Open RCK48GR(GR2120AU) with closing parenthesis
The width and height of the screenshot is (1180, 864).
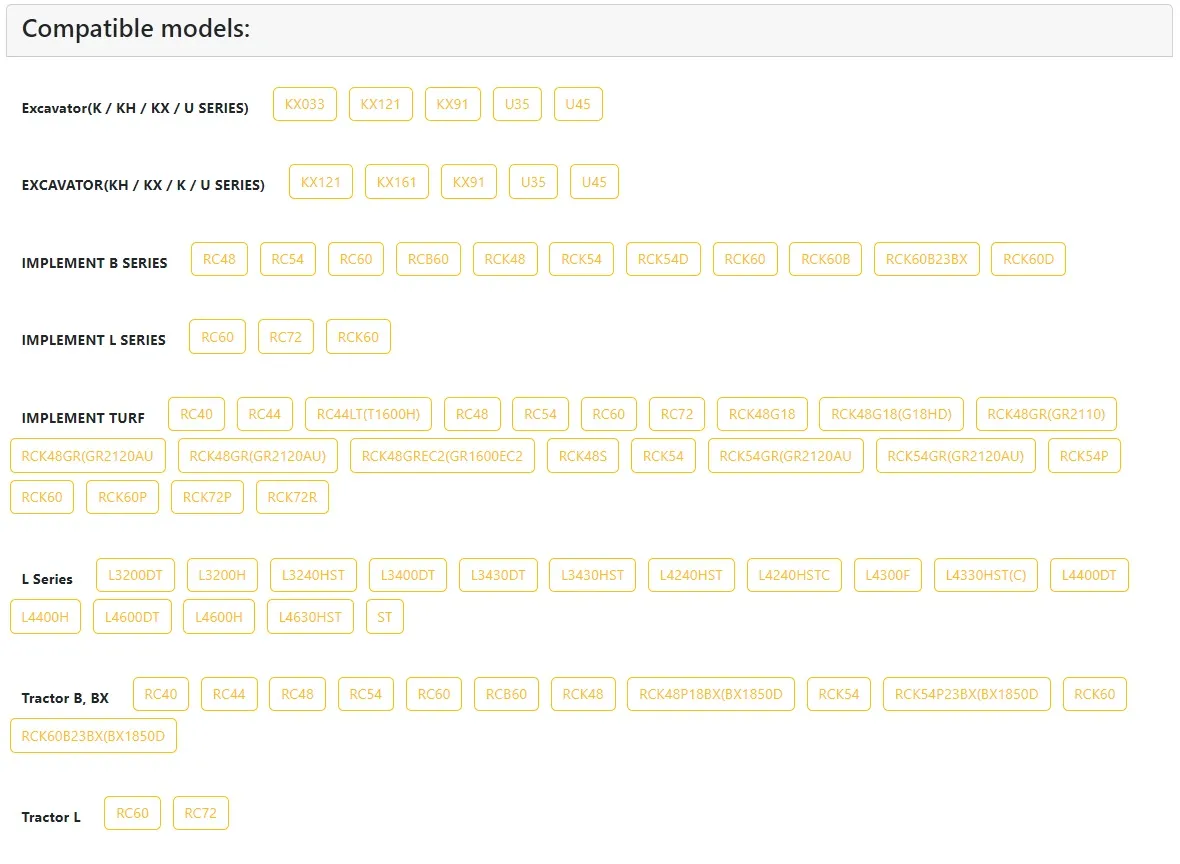pos(257,455)
